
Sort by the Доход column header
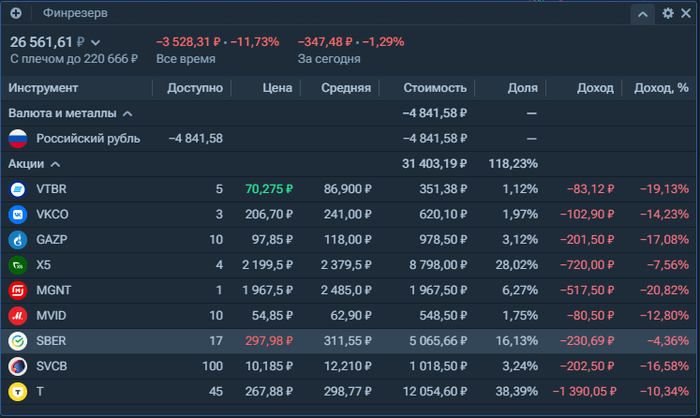pyautogui.click(x=595, y=88)
